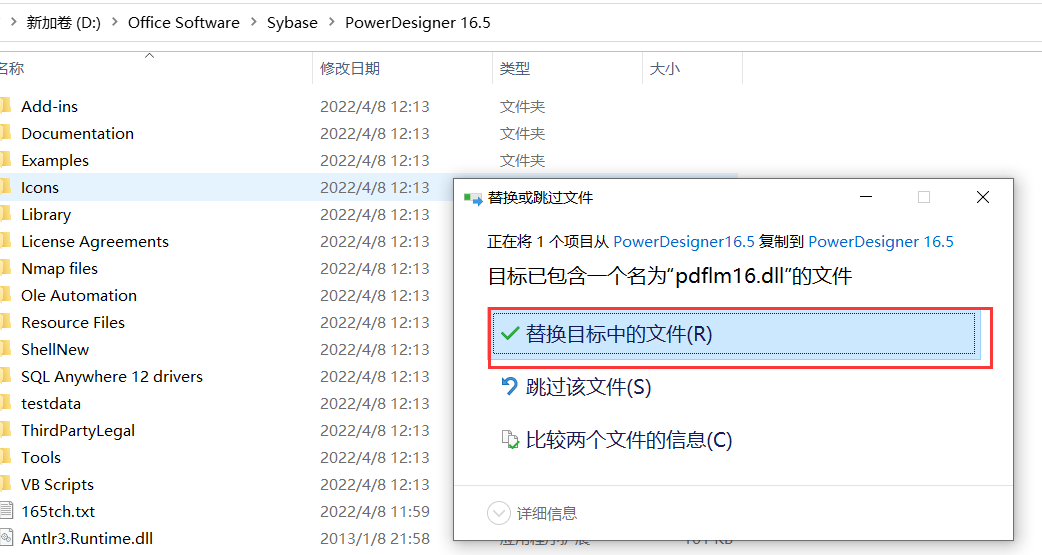Click green checkmark icon for replace
This screenshot has width=1042, height=555.
point(510,334)
